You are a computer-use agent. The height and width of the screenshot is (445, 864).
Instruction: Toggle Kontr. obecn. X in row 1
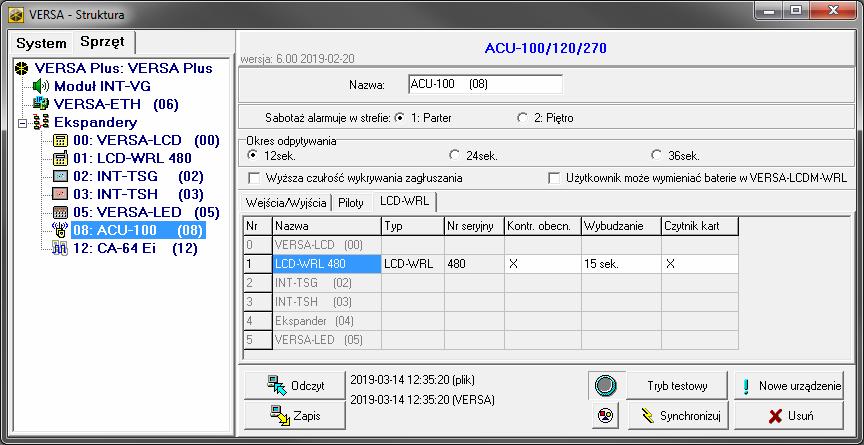coord(543,264)
